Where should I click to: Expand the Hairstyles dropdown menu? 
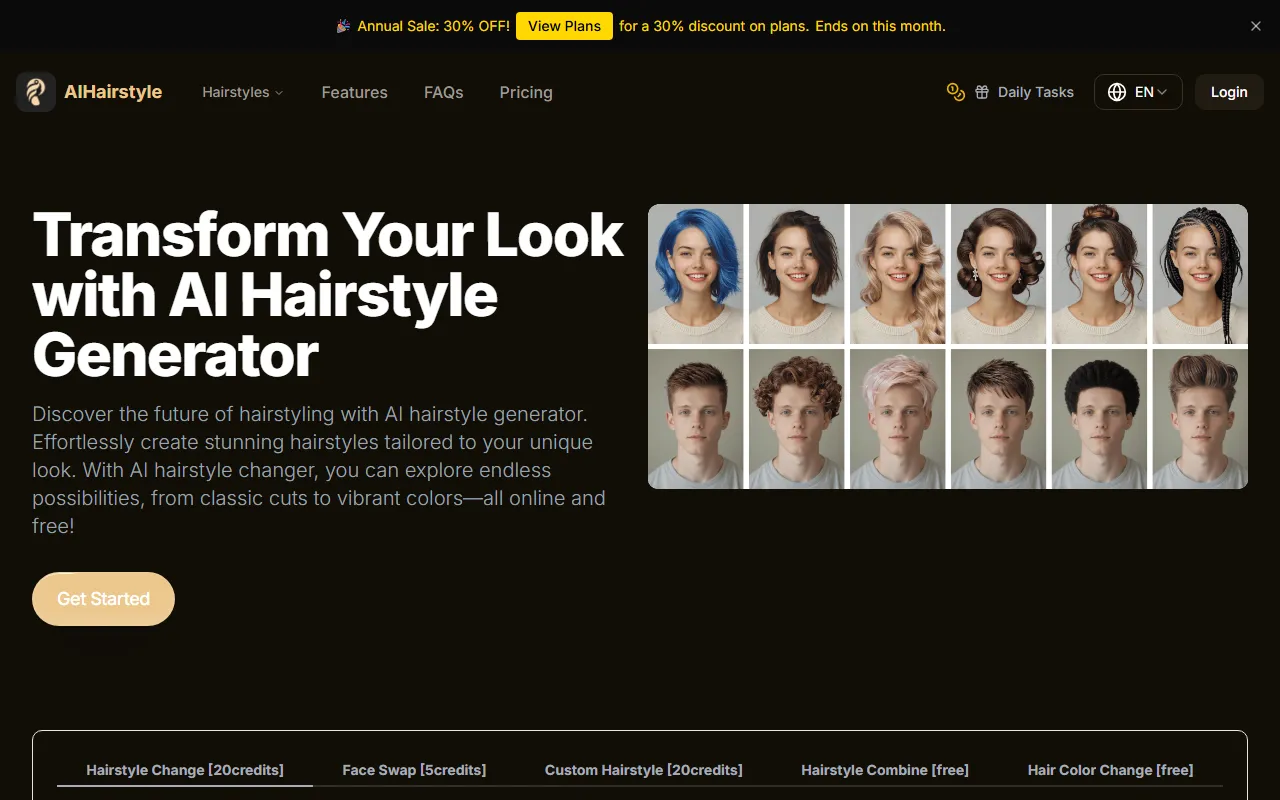click(x=243, y=92)
